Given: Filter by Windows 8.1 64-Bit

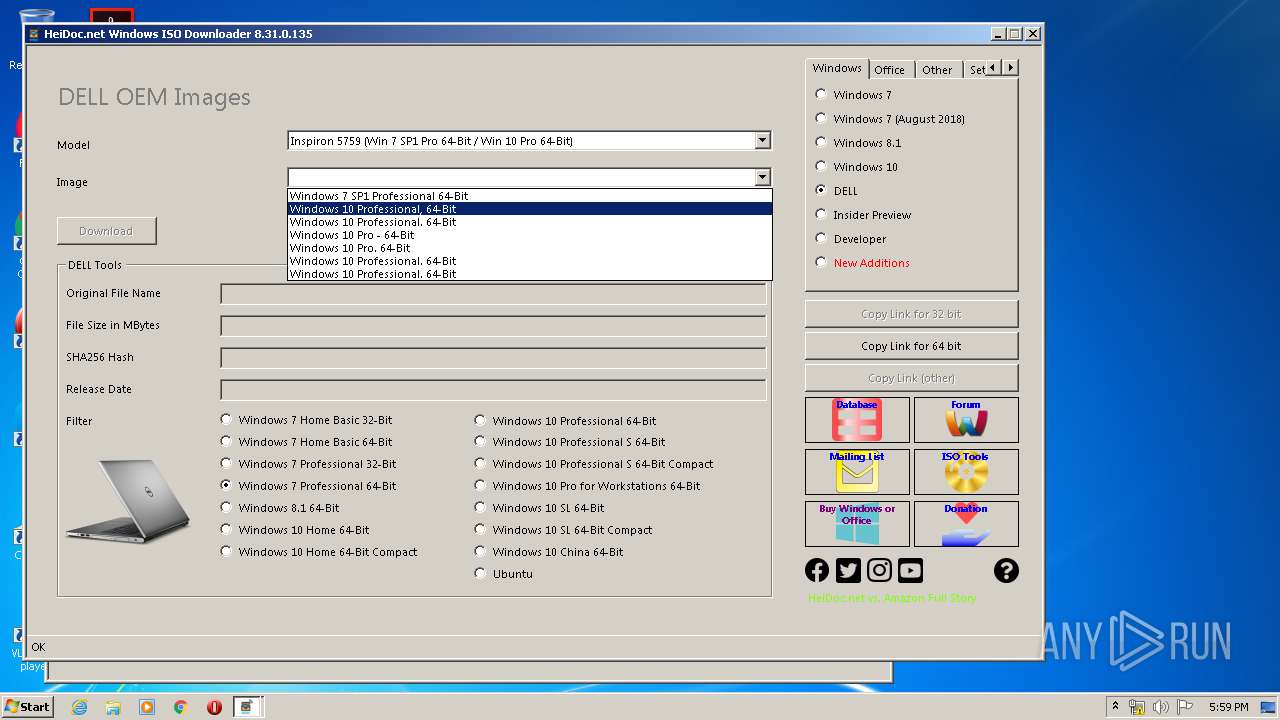Looking at the screenshot, I should click(x=280, y=508).
